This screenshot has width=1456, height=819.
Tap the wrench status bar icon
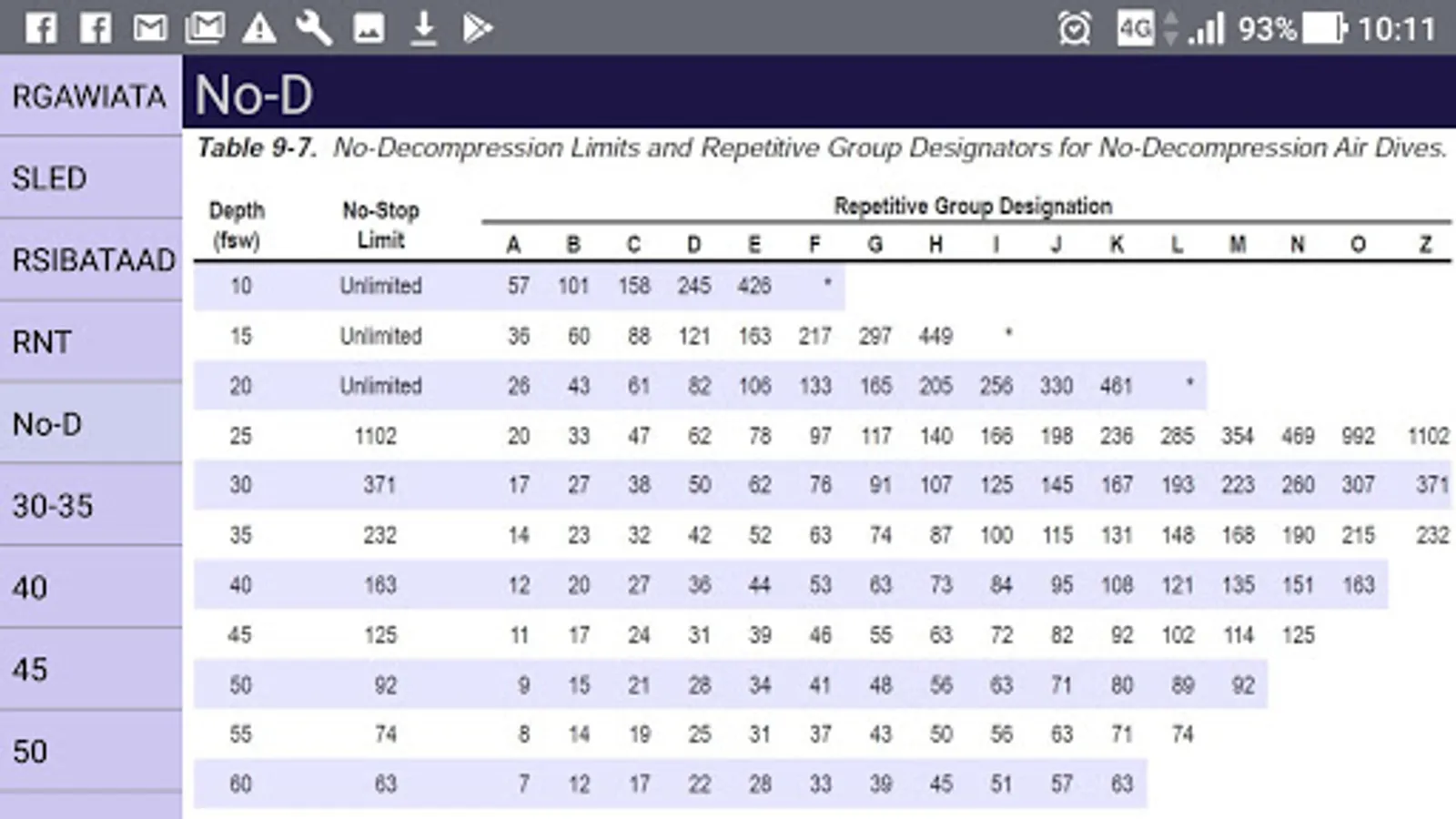(314, 28)
